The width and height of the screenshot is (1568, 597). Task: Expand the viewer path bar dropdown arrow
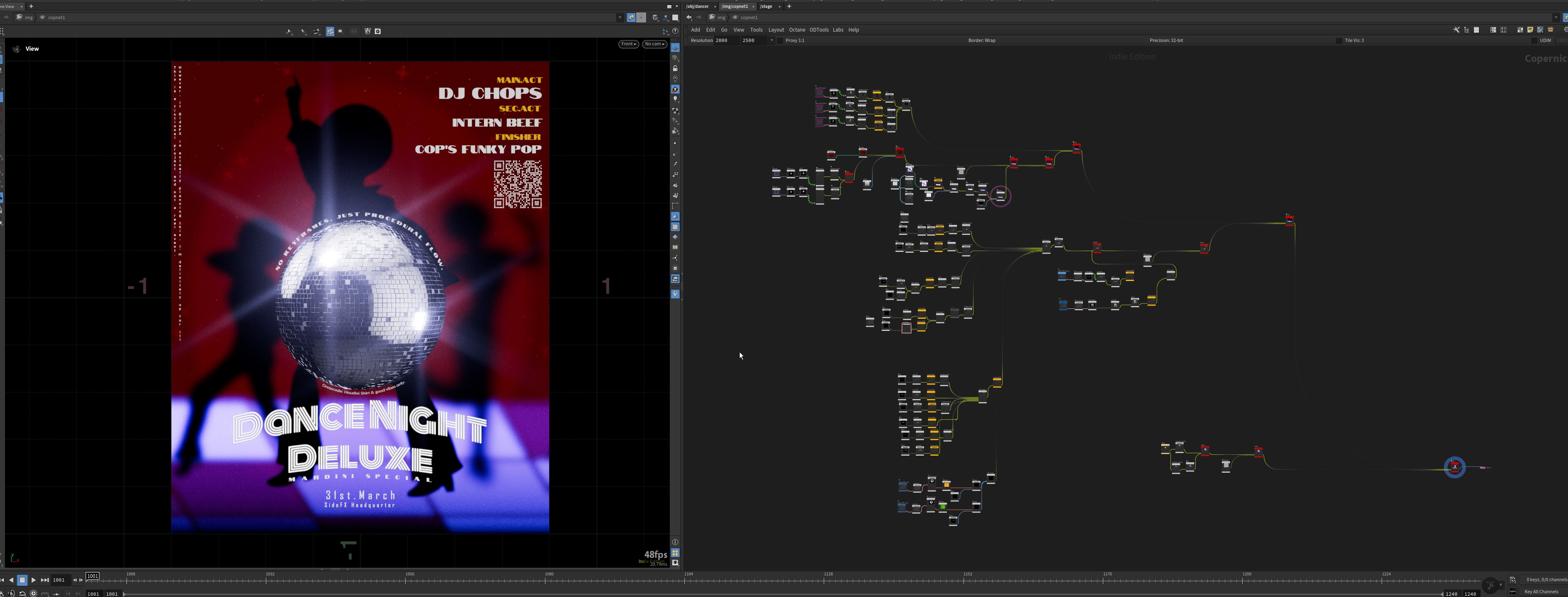pos(619,17)
